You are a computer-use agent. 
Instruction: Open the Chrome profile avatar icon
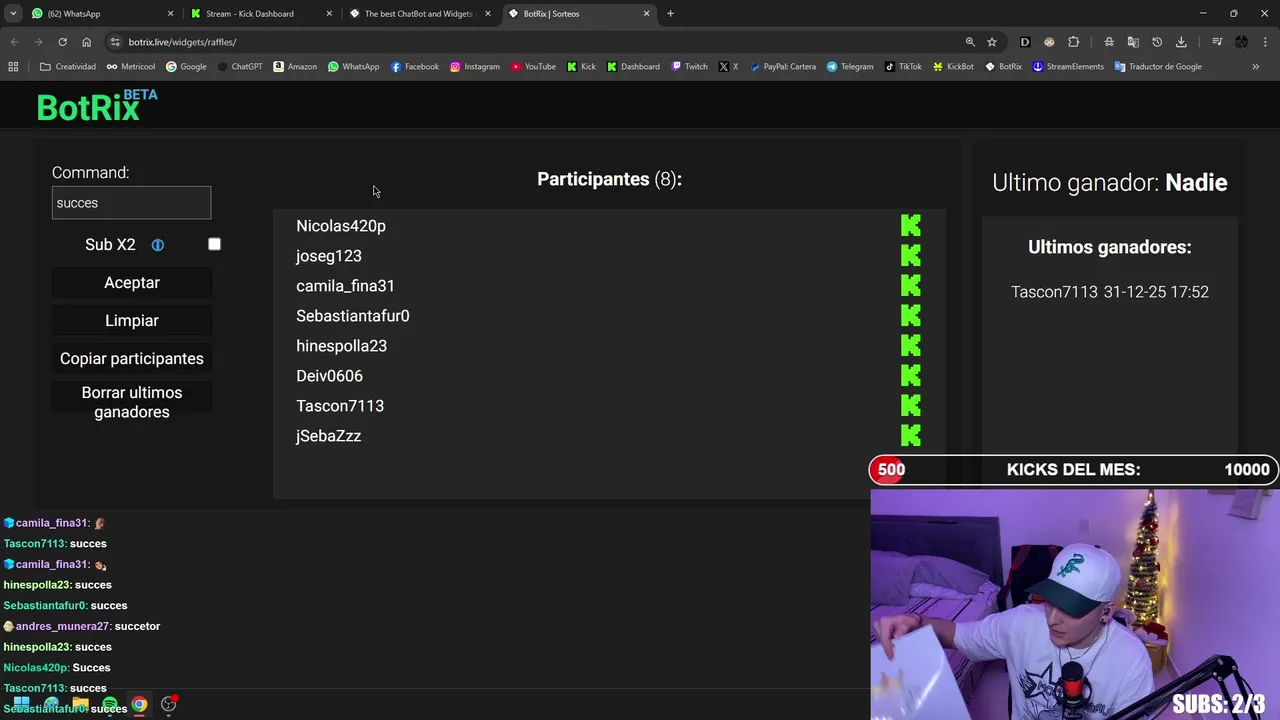1241,42
